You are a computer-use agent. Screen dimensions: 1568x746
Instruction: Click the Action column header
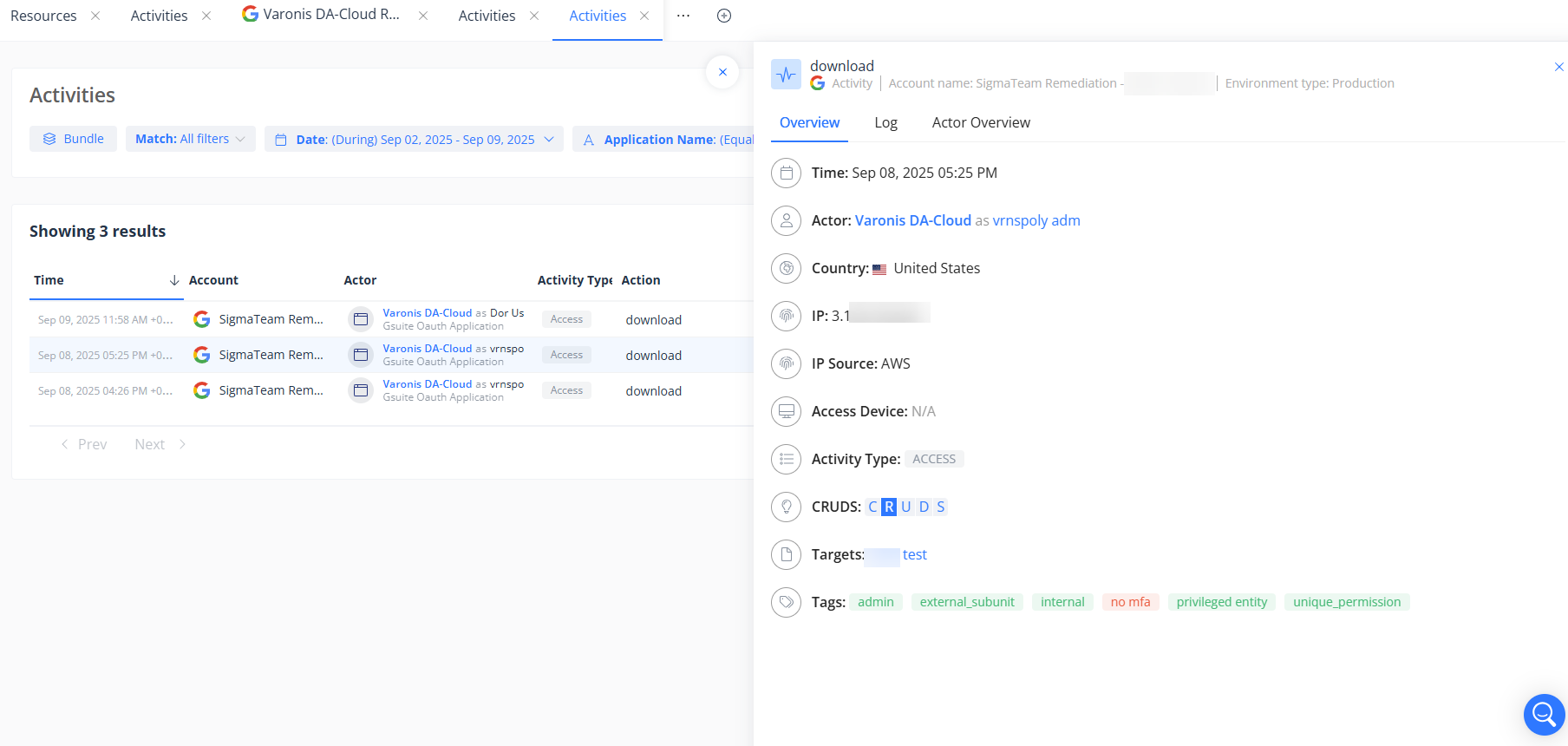pyautogui.click(x=641, y=280)
